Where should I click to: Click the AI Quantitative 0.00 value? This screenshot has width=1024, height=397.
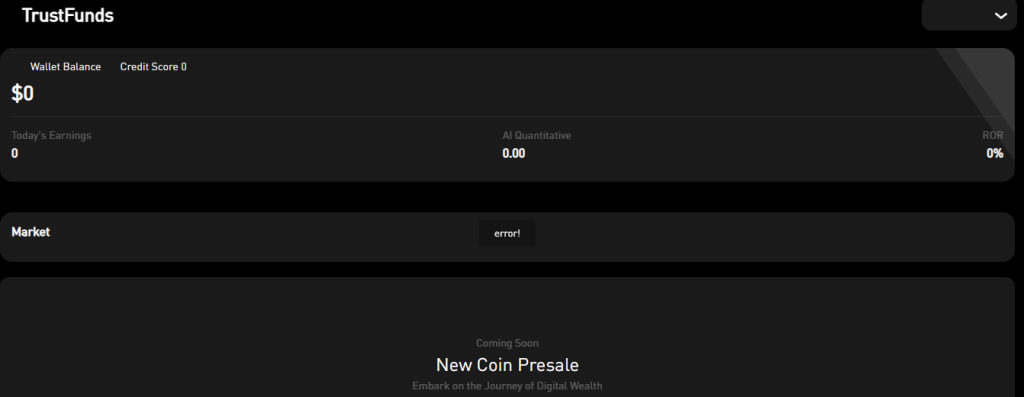coord(514,154)
